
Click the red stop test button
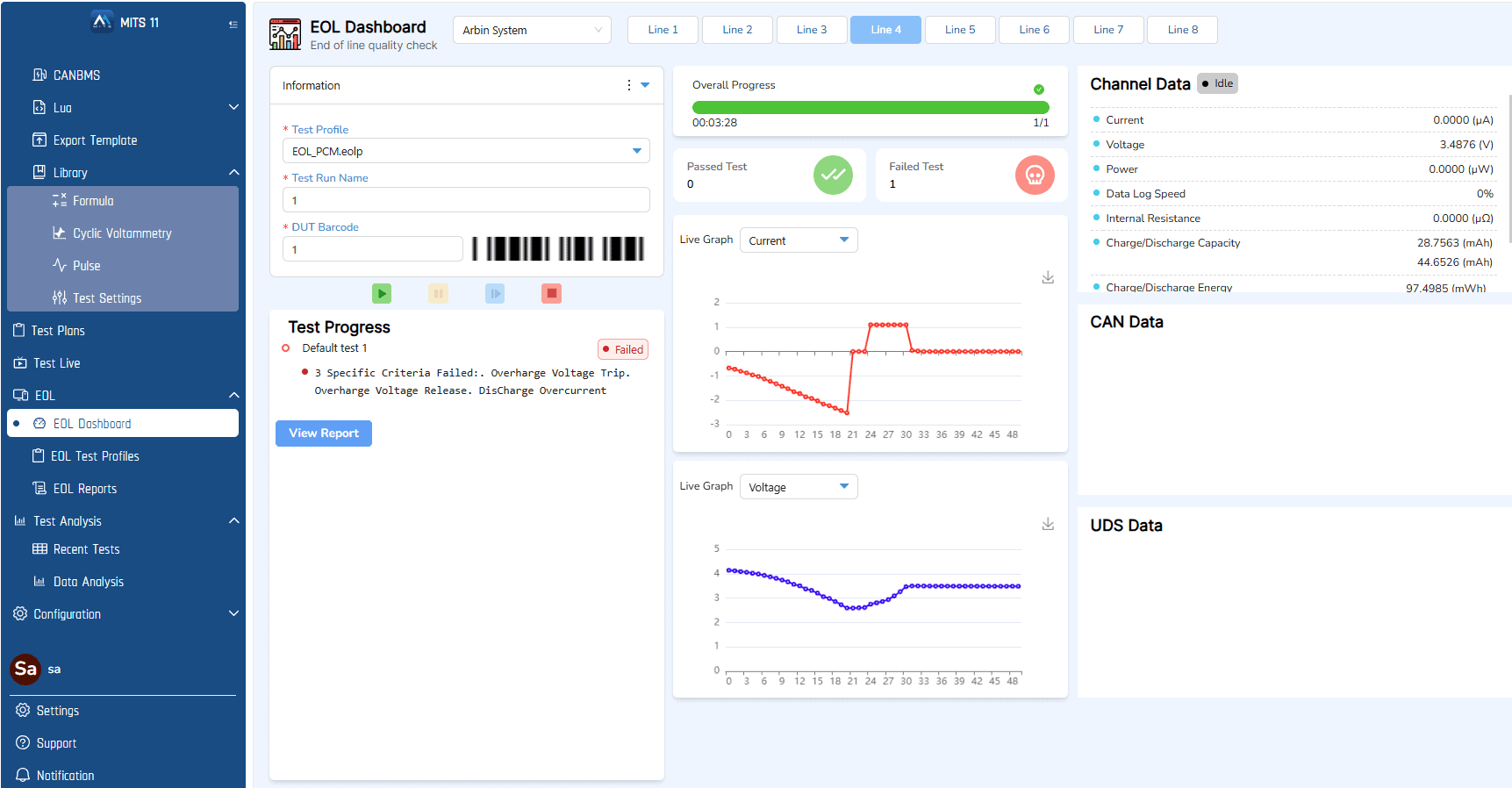tap(551, 293)
